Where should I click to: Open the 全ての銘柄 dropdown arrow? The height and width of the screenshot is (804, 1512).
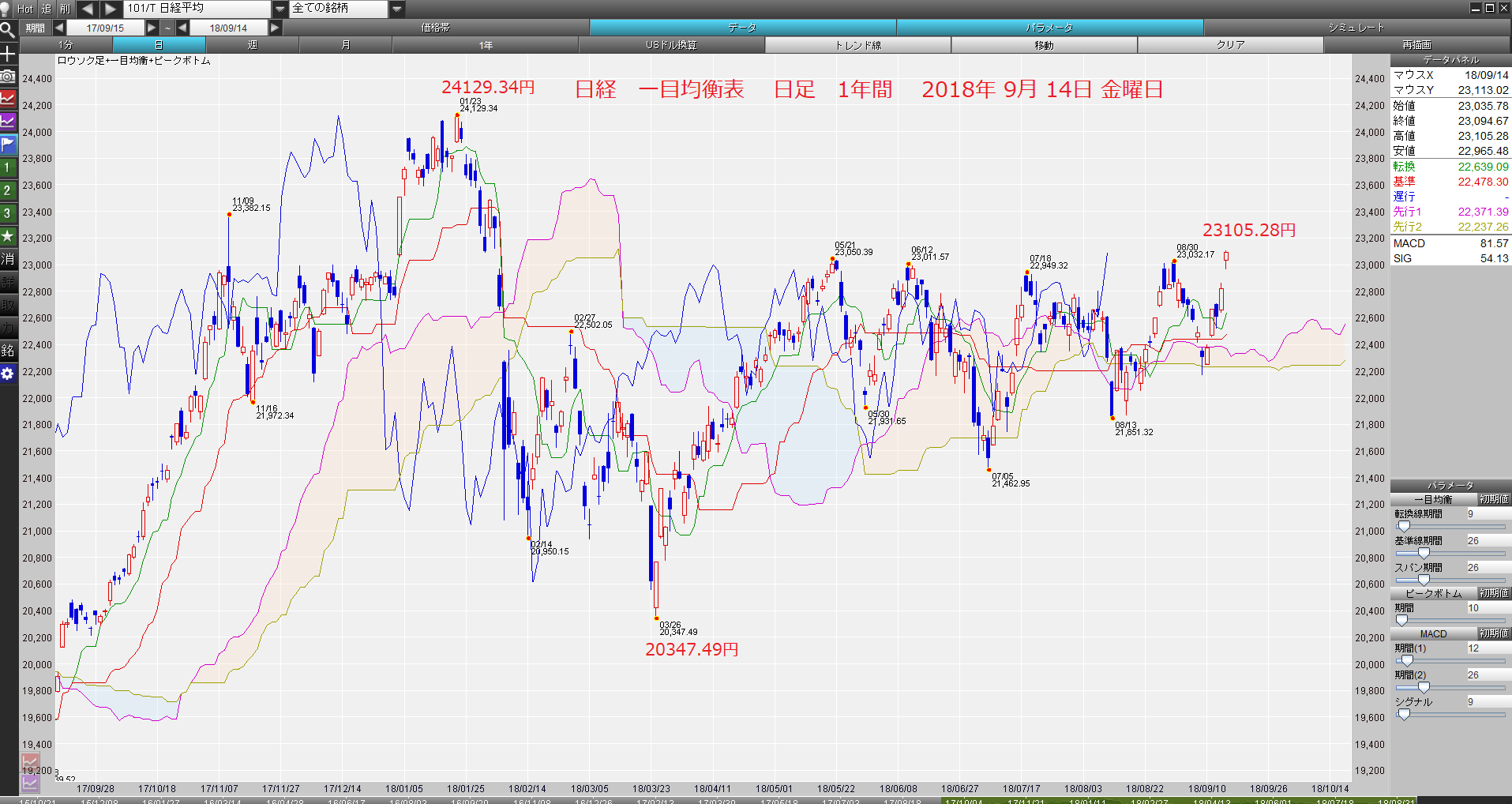pyautogui.click(x=397, y=9)
